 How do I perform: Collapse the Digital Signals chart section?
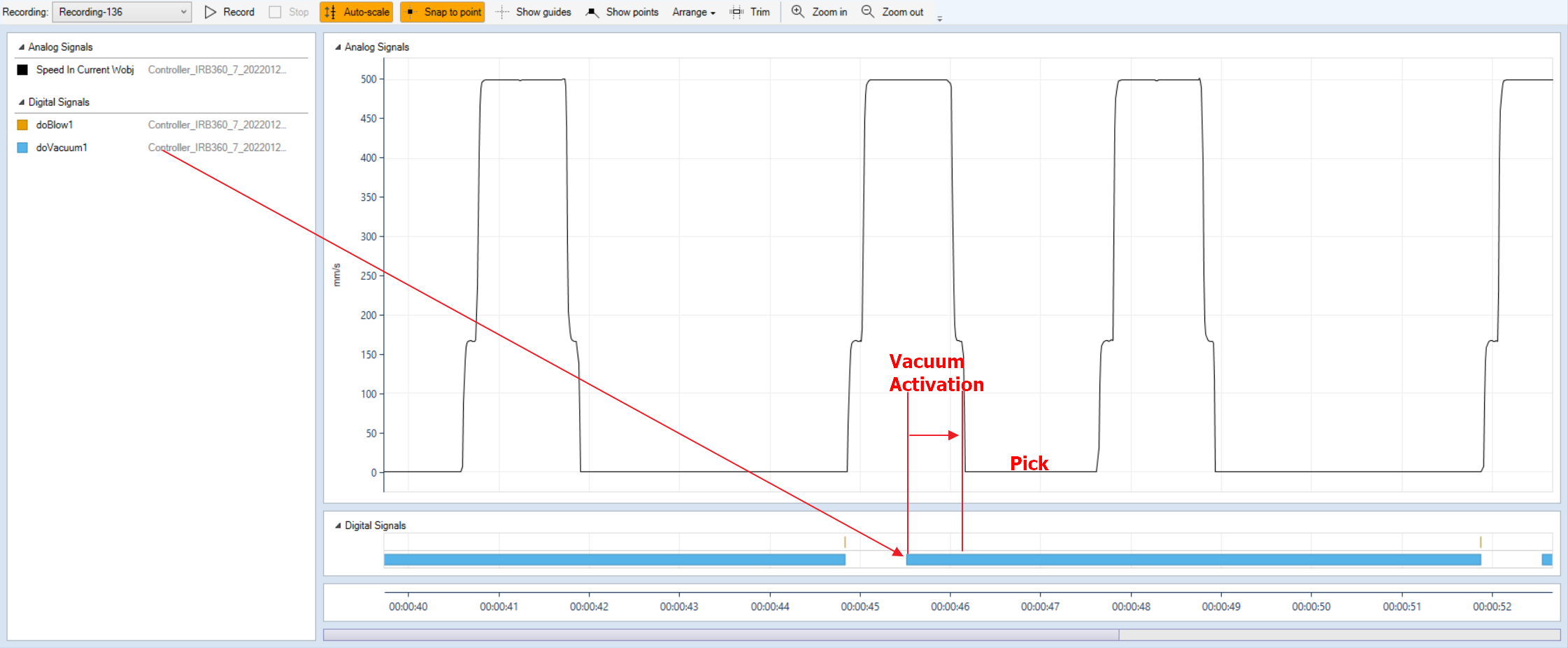click(x=338, y=526)
